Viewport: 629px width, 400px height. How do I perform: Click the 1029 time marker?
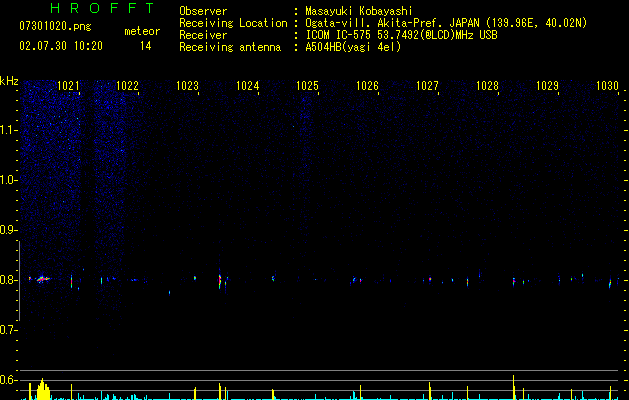point(547,86)
